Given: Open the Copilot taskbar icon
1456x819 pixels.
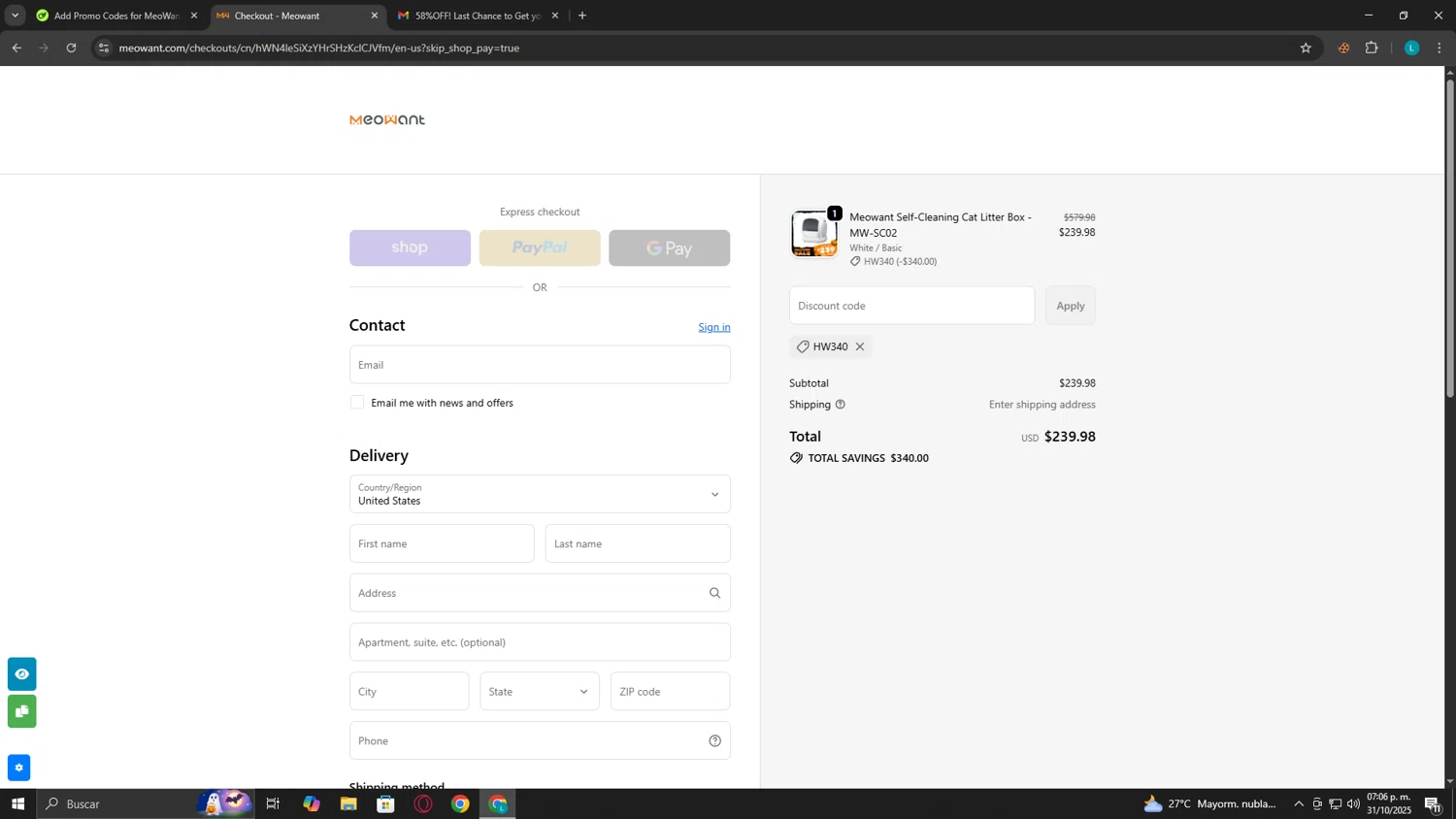Looking at the screenshot, I should [311, 803].
